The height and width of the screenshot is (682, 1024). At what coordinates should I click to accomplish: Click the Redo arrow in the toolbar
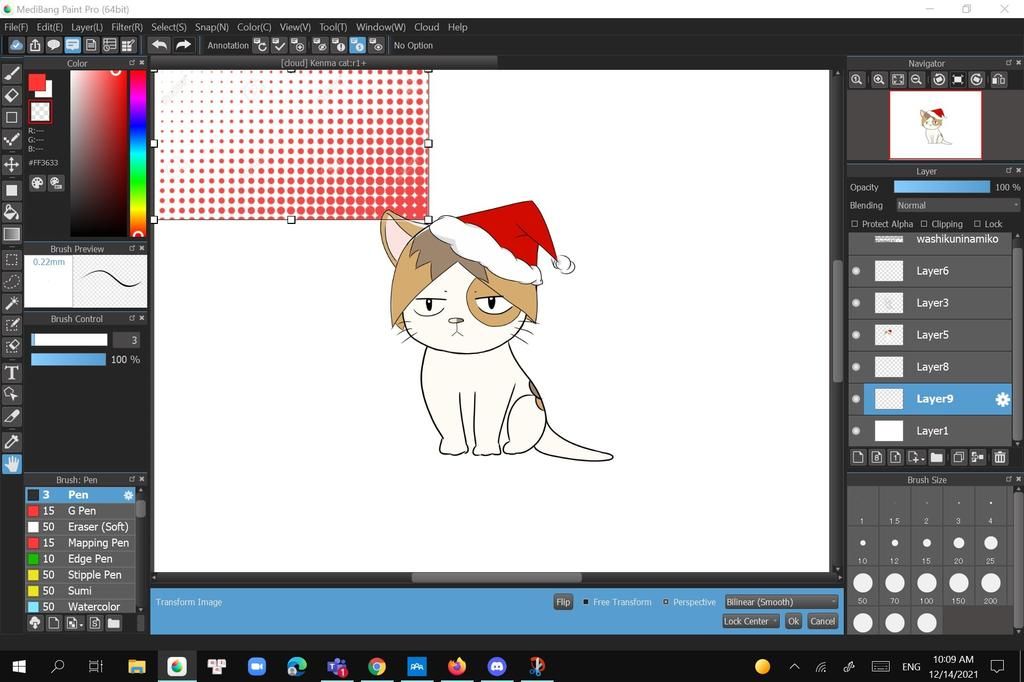click(184, 45)
